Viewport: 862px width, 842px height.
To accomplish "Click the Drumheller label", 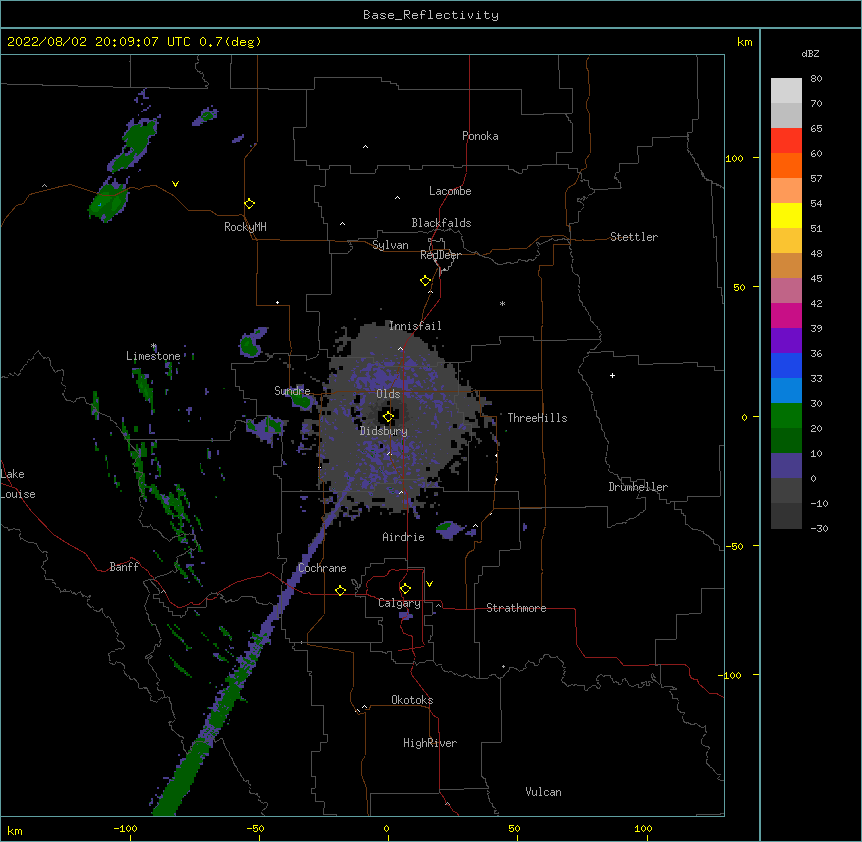I will [x=638, y=487].
